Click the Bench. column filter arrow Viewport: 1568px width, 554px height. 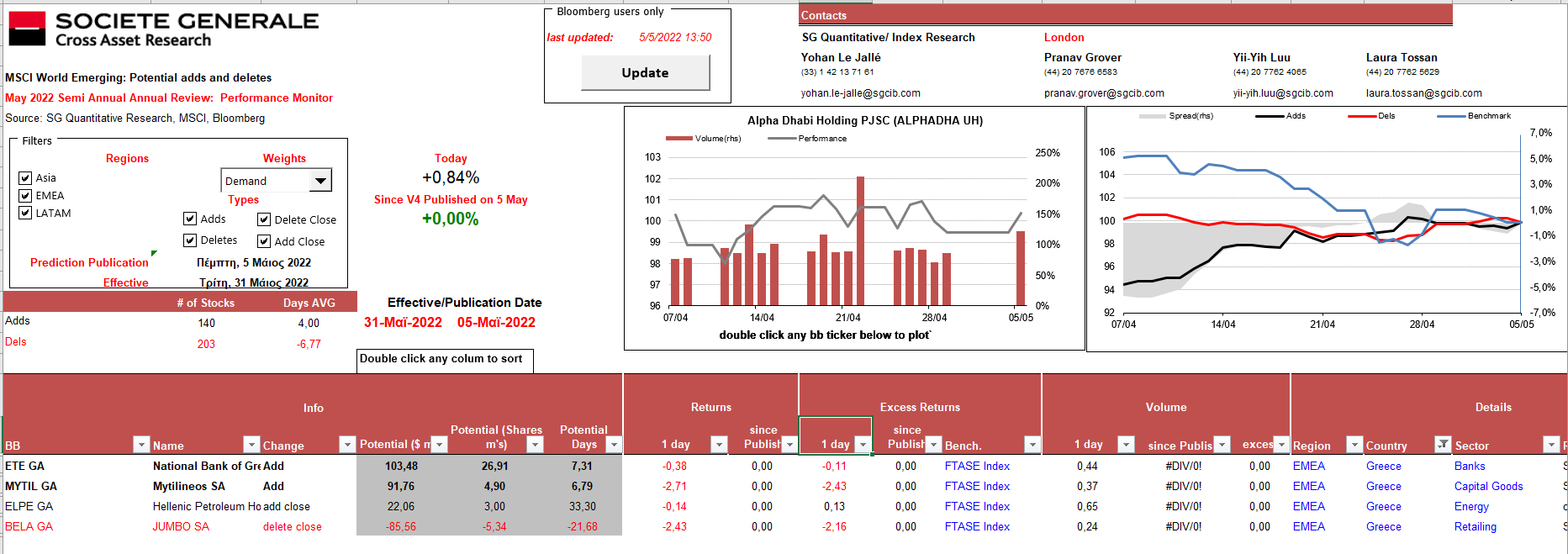tap(1032, 445)
